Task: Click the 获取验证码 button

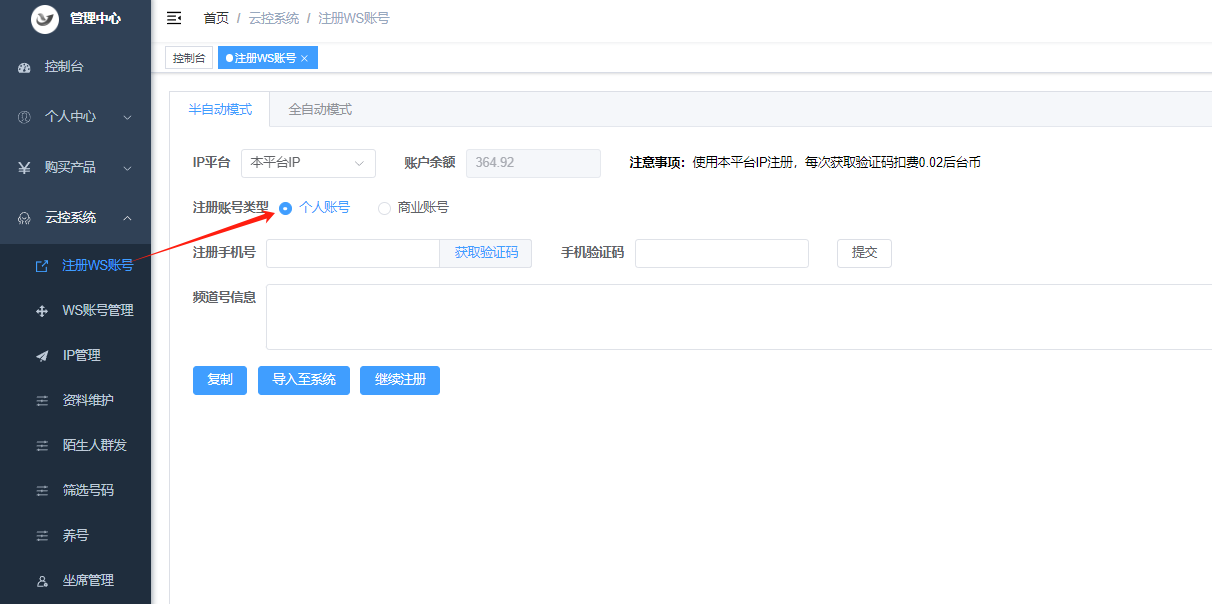Action: pos(486,253)
